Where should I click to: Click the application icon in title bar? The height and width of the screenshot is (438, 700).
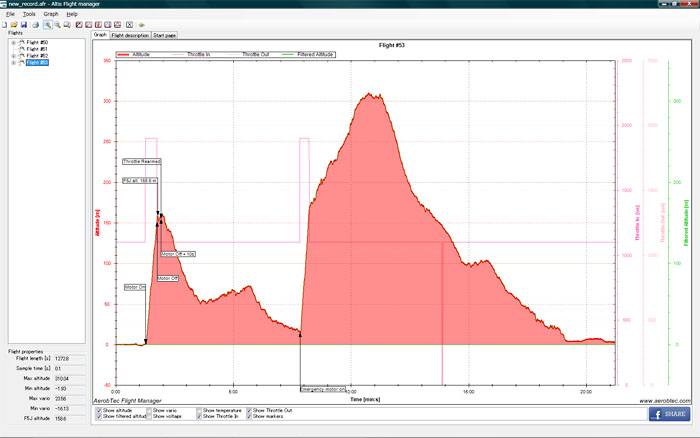pyautogui.click(x=4, y=4)
